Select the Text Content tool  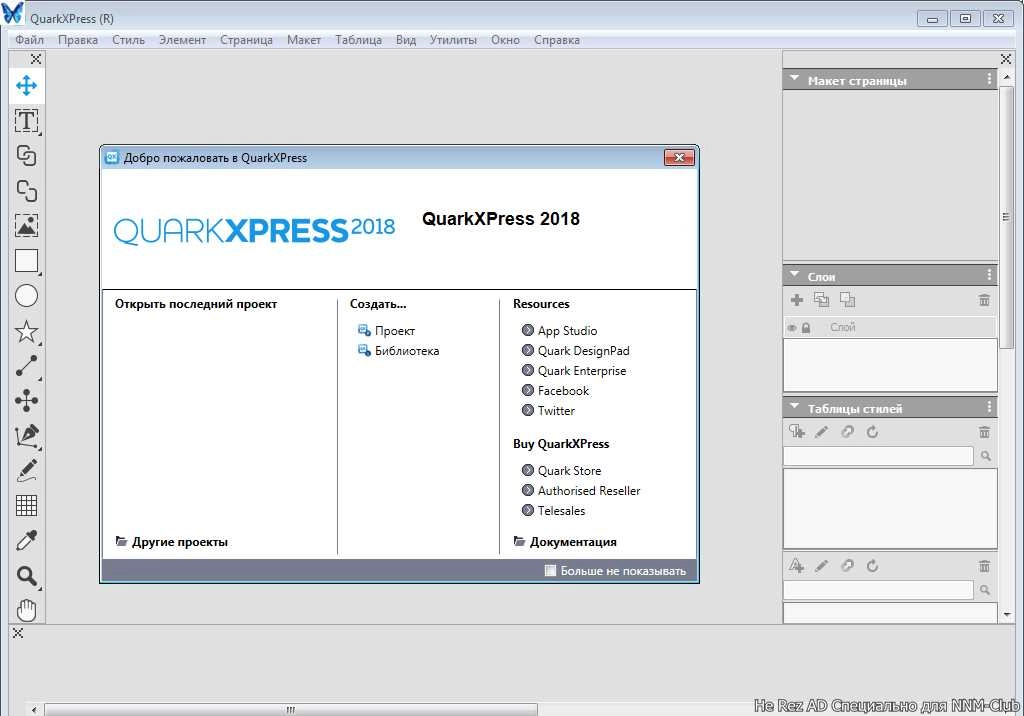[26, 121]
